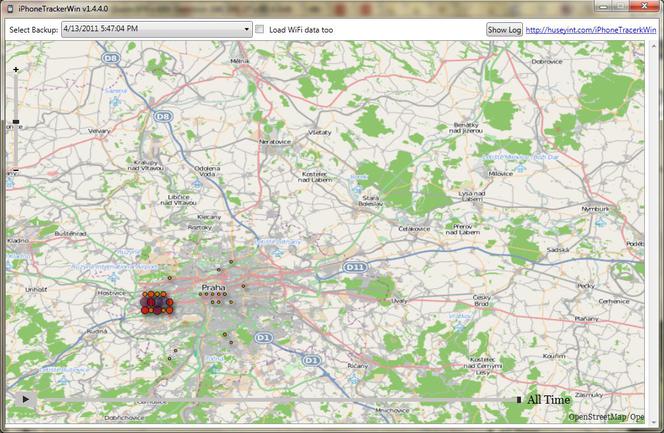Click the airport icon west of Praha
This screenshot has width=664, height=433.
tap(113, 278)
